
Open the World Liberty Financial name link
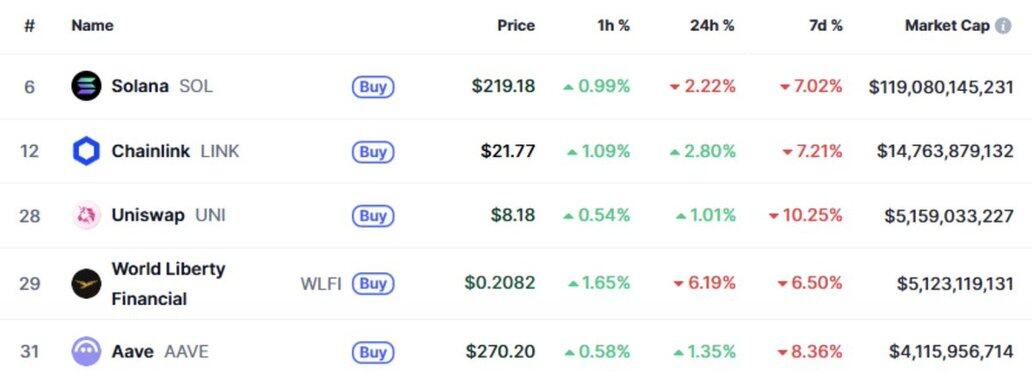tap(168, 284)
